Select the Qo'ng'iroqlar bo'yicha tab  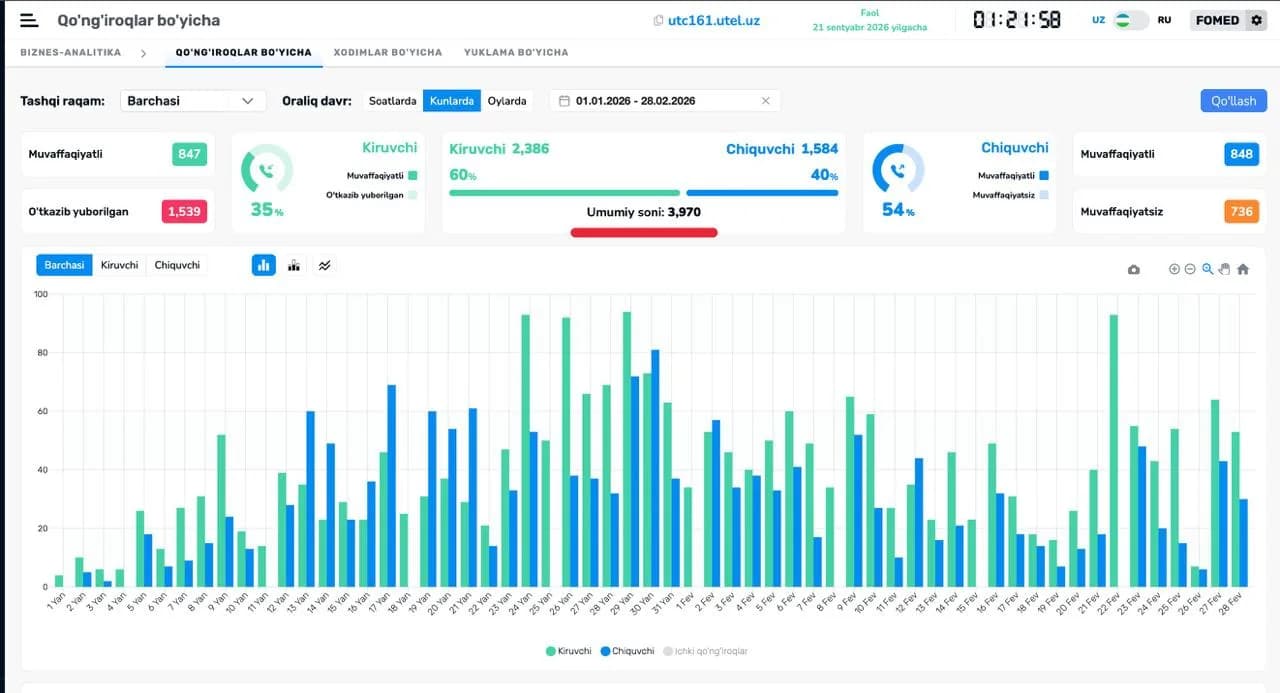tap(244, 52)
